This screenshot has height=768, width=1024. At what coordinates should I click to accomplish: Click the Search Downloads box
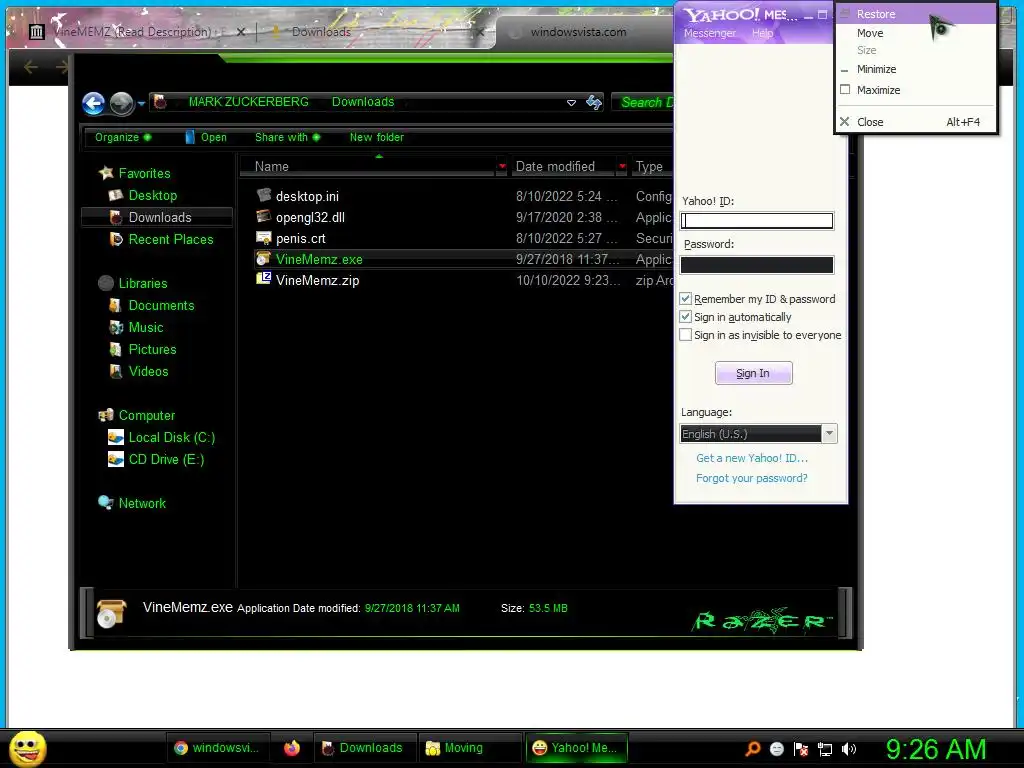pyautogui.click(x=643, y=102)
